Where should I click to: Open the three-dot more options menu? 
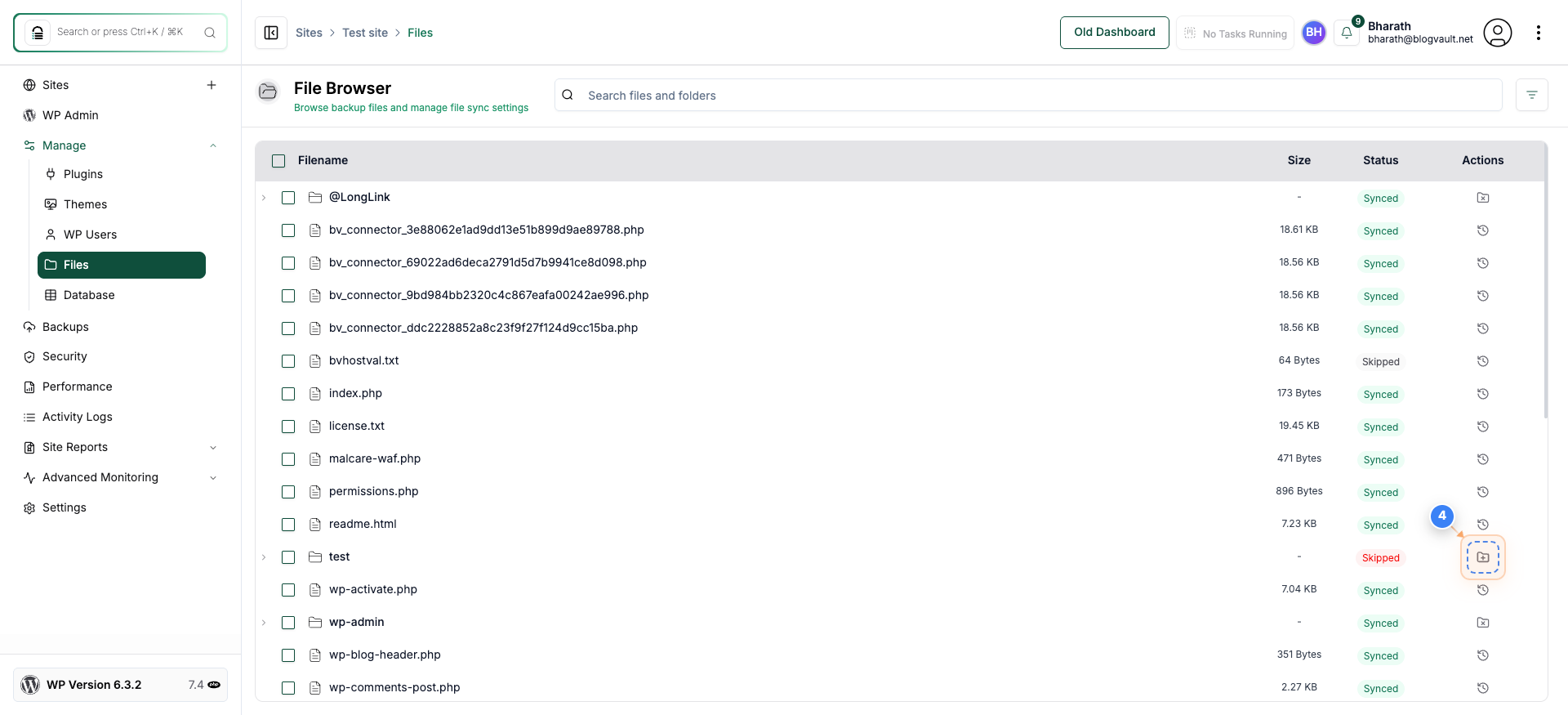coord(1539,33)
